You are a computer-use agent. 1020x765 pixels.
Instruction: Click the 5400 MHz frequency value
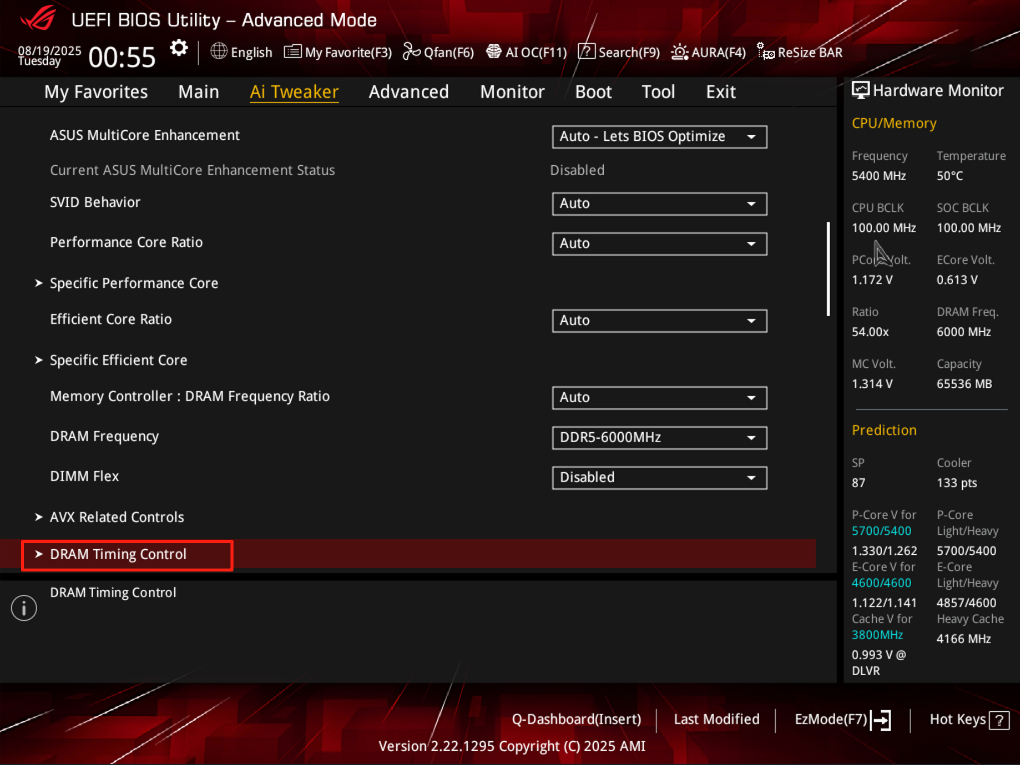[x=879, y=176]
